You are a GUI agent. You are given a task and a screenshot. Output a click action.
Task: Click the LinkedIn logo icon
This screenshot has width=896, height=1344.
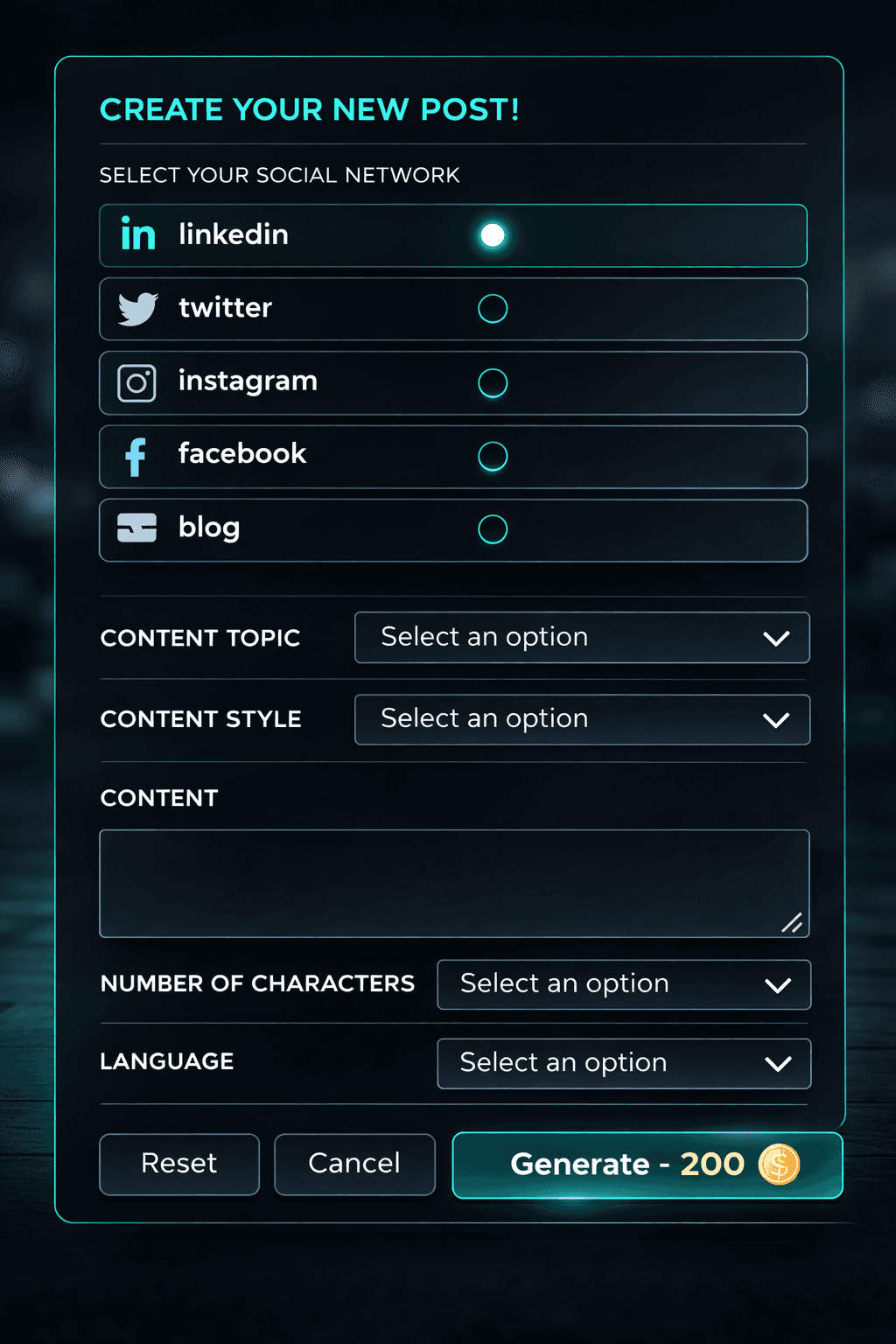tap(136, 234)
